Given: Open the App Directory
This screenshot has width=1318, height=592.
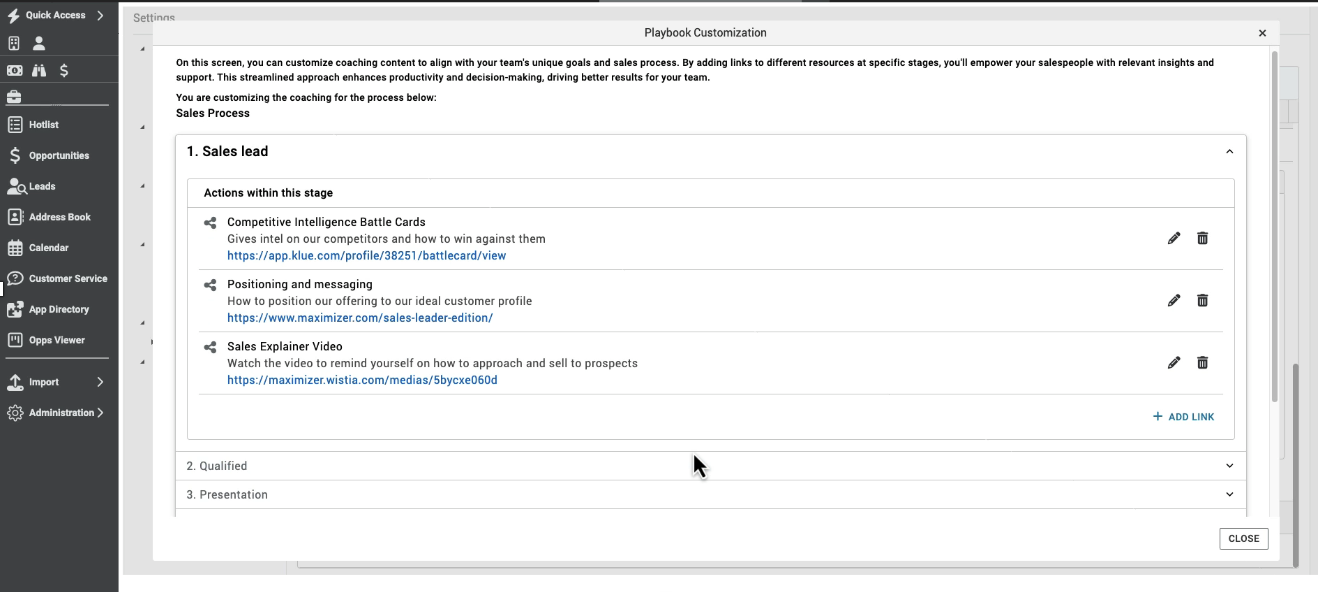Looking at the screenshot, I should 59,310.
